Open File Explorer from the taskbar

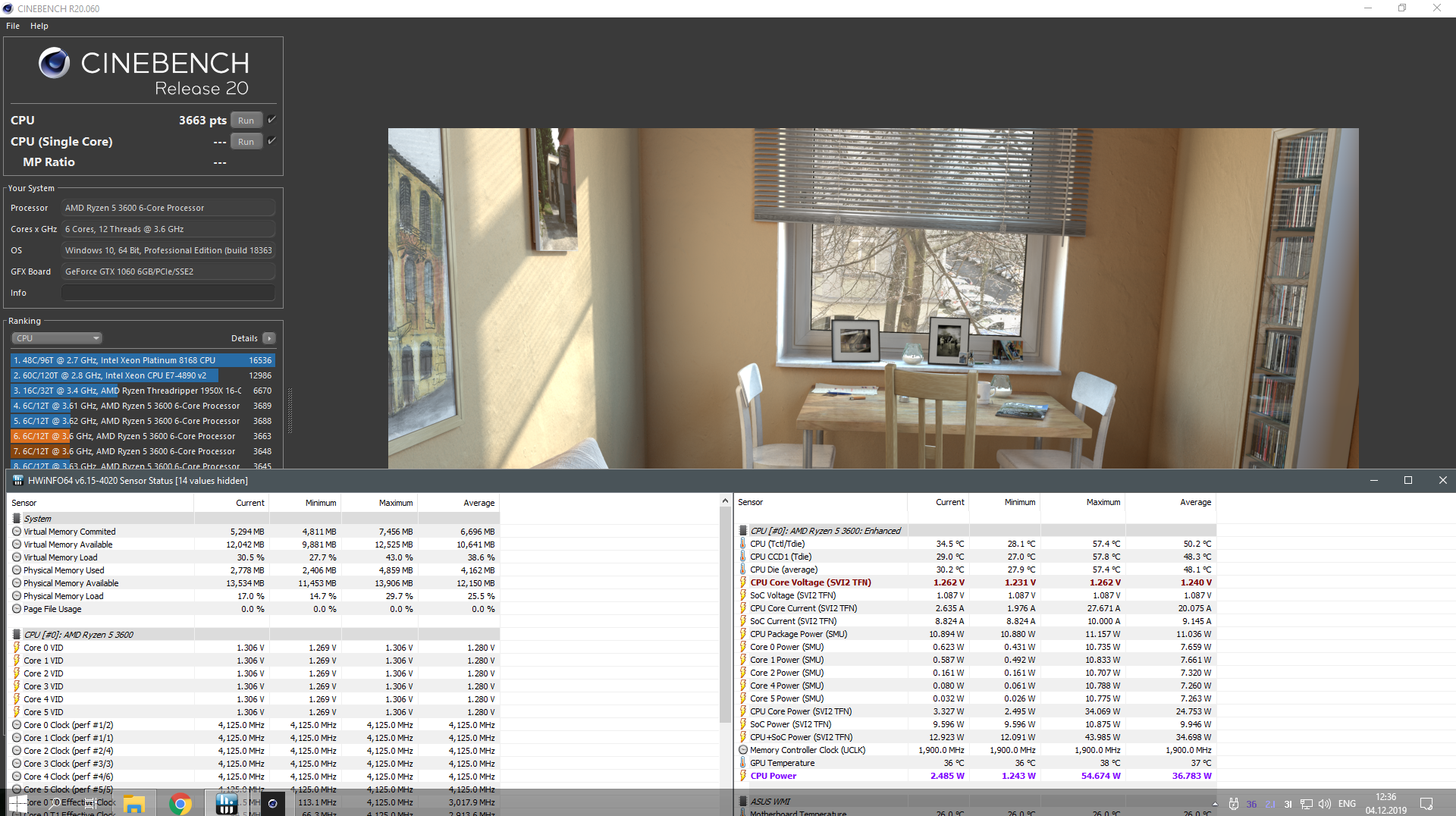pos(134,803)
